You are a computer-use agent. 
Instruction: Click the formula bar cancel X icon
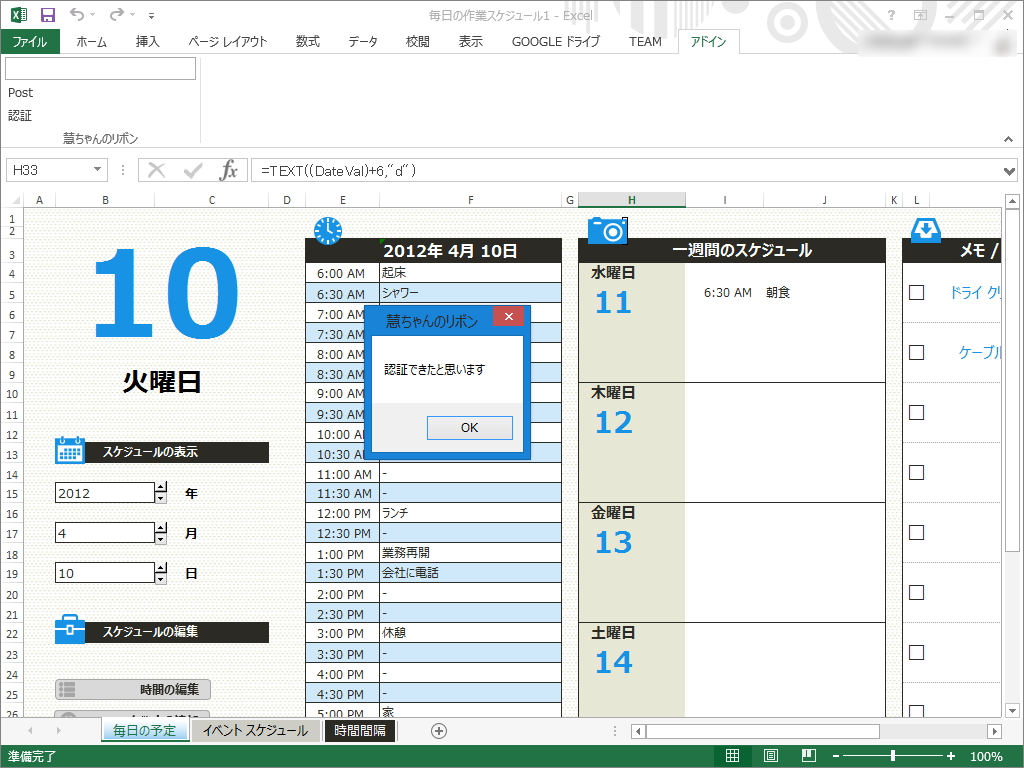pos(156,170)
